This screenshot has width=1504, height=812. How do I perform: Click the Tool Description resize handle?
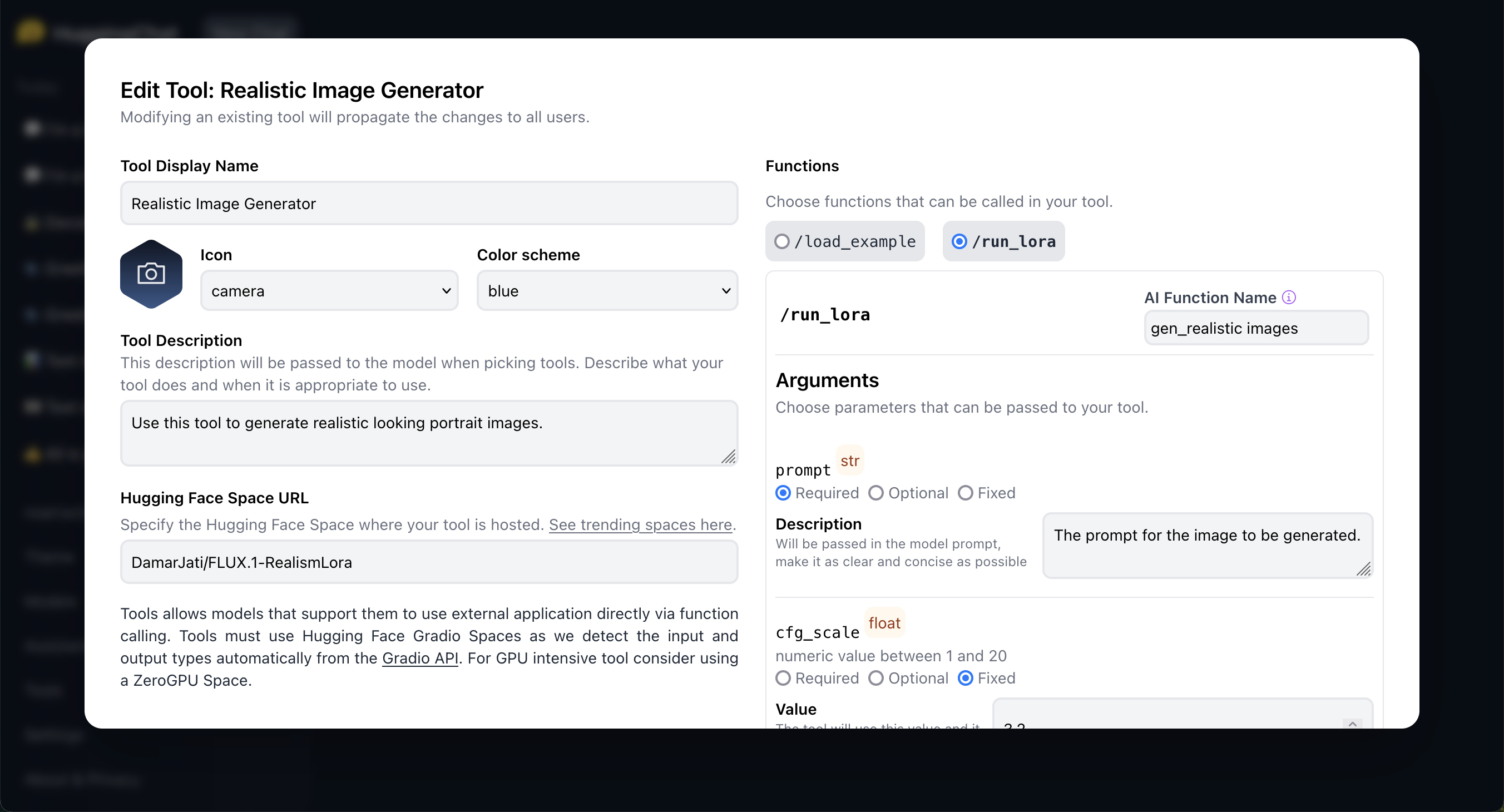pos(728,457)
